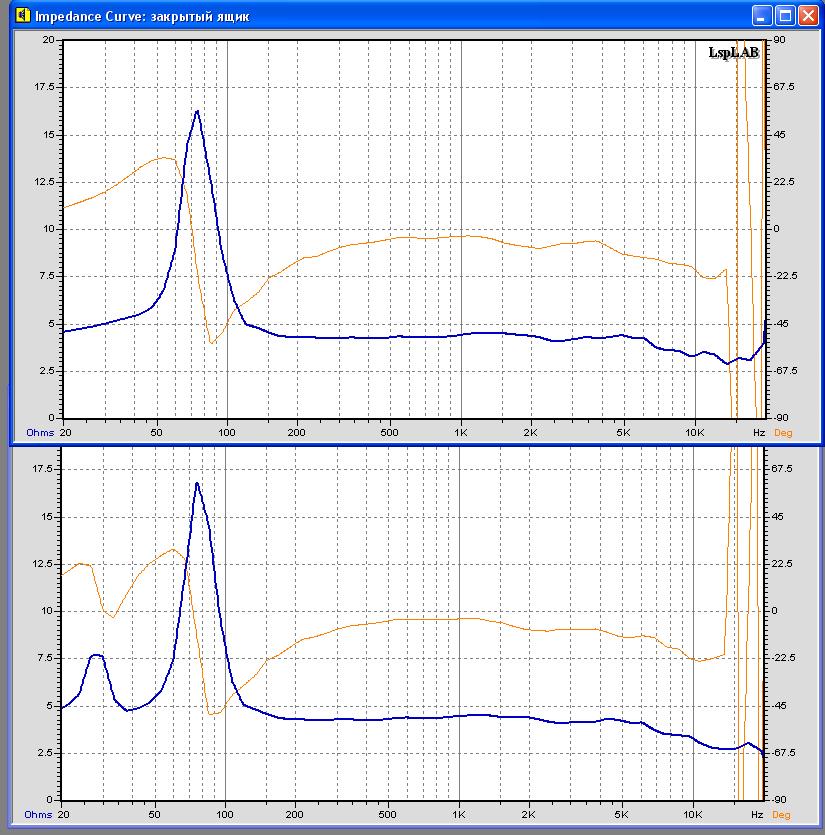Viewport: 825px width, 835px height.
Task: Click the Ohms label of the lower graph
Action: pyautogui.click(x=39, y=815)
